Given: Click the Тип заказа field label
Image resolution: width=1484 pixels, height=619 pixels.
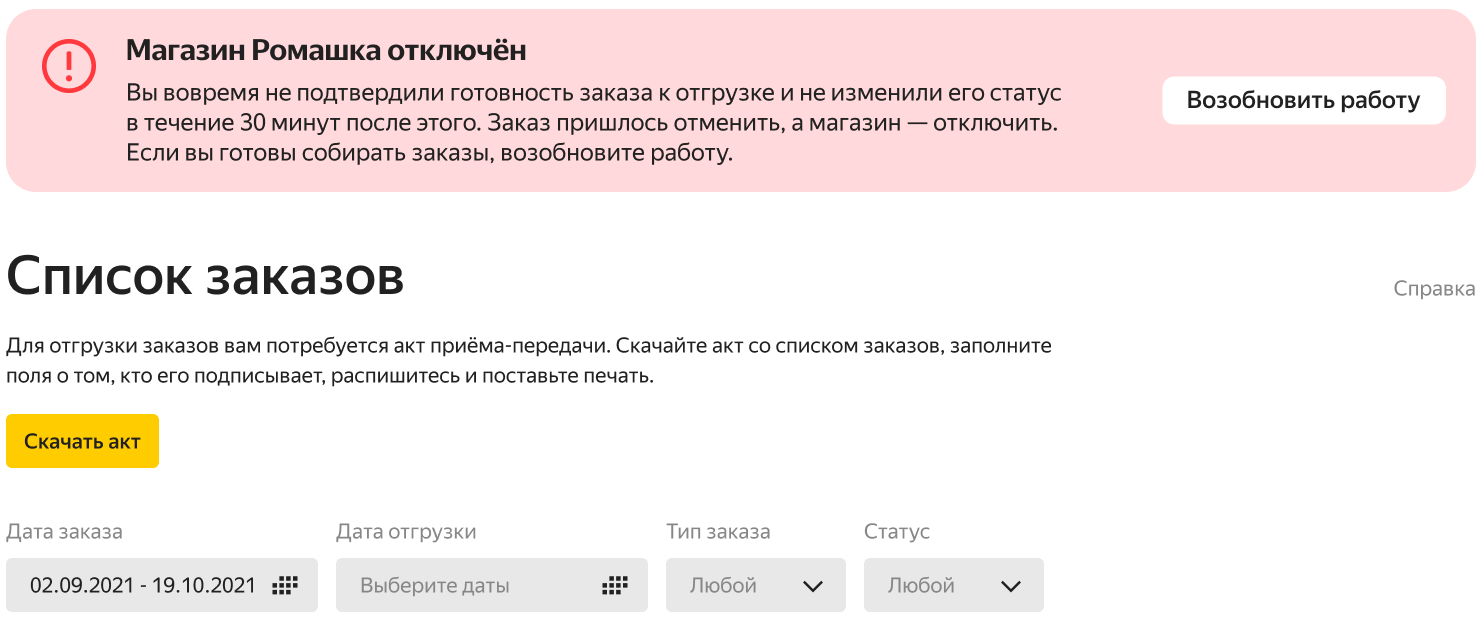Looking at the screenshot, I should click(x=718, y=532).
